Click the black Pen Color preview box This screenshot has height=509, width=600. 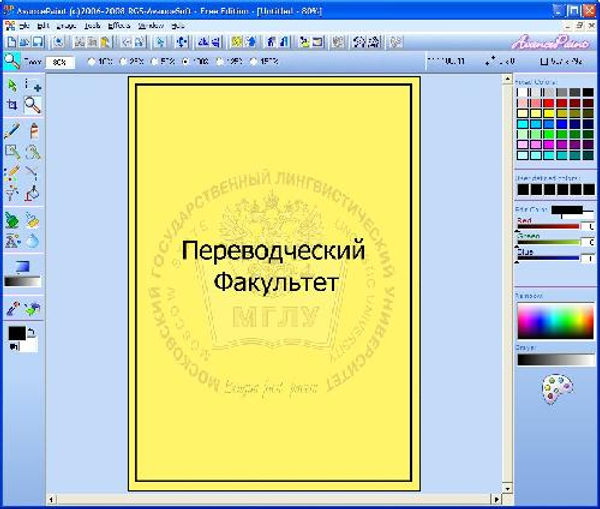(x=567, y=210)
